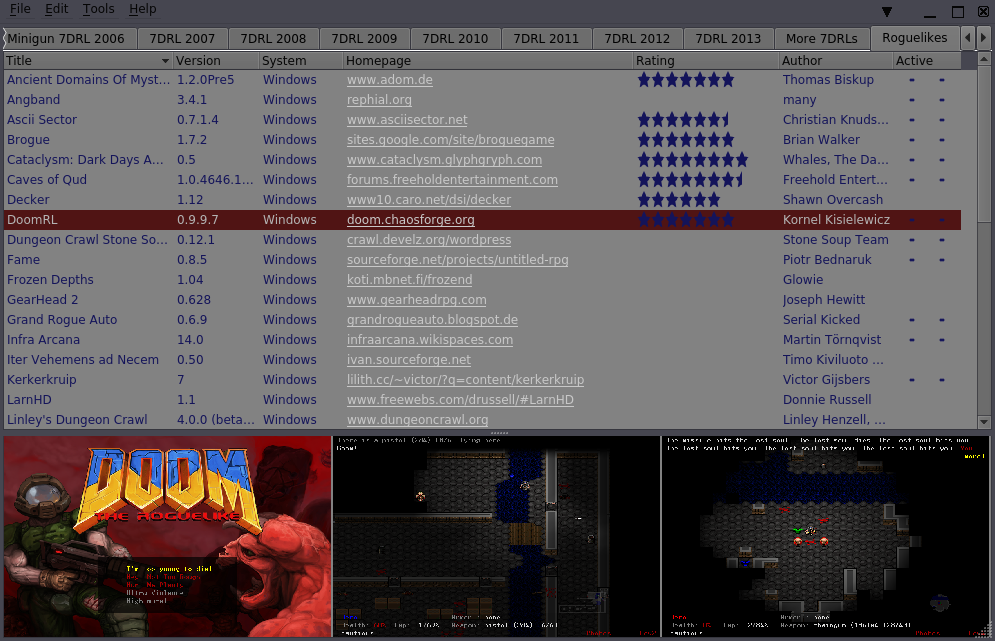Open the Help menu
Image resolution: width=995 pixels, height=641 pixels.
point(143,9)
